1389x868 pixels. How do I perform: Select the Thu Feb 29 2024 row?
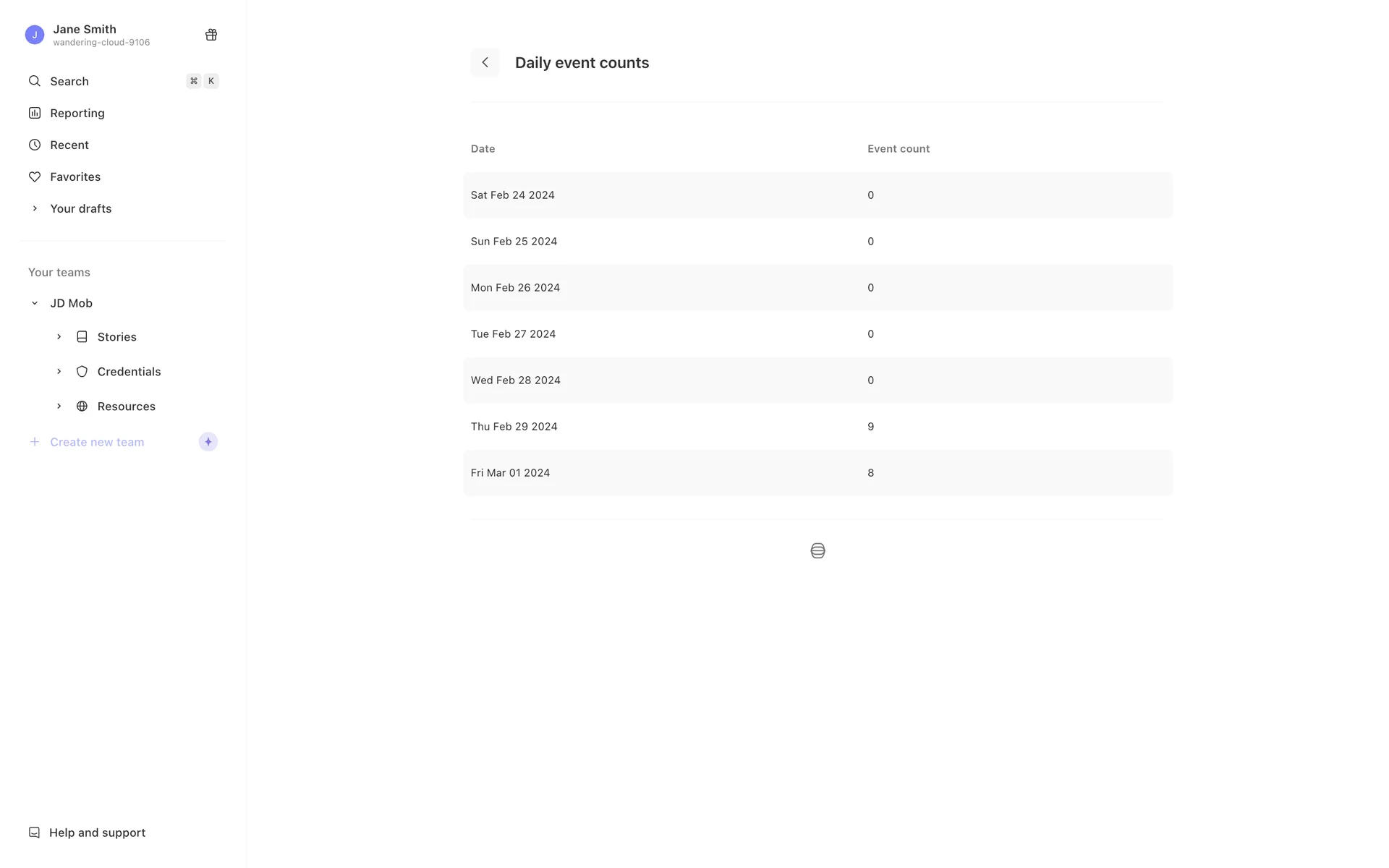pos(817,427)
